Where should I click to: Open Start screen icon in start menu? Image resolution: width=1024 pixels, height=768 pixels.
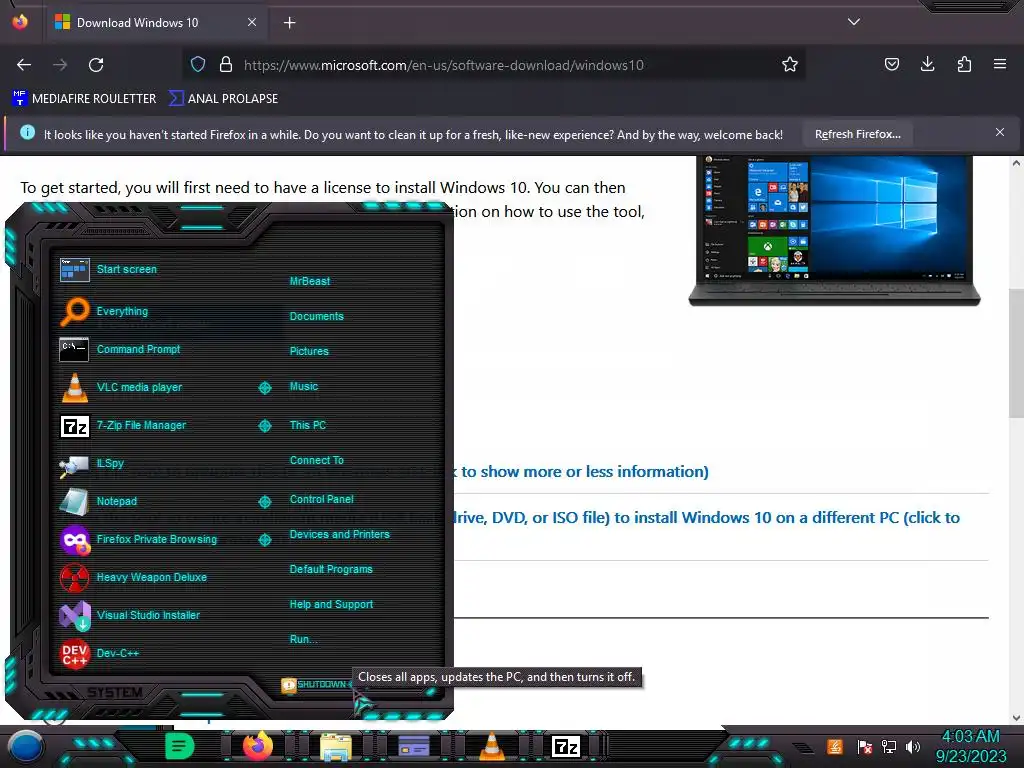point(74,269)
